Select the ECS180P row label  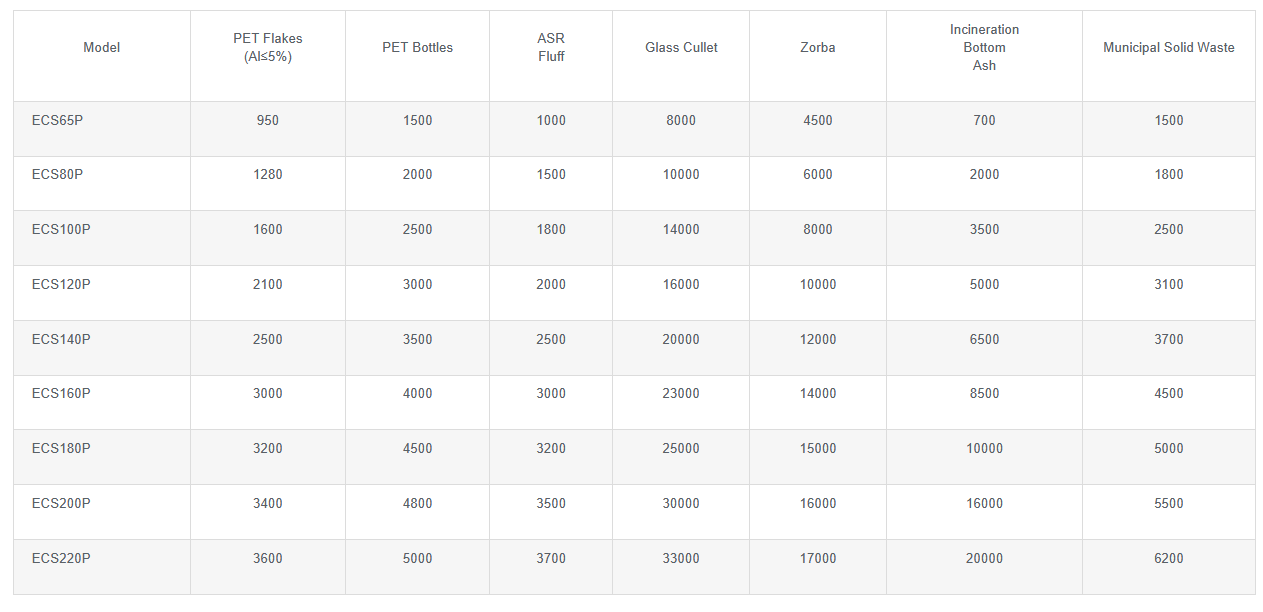61,449
